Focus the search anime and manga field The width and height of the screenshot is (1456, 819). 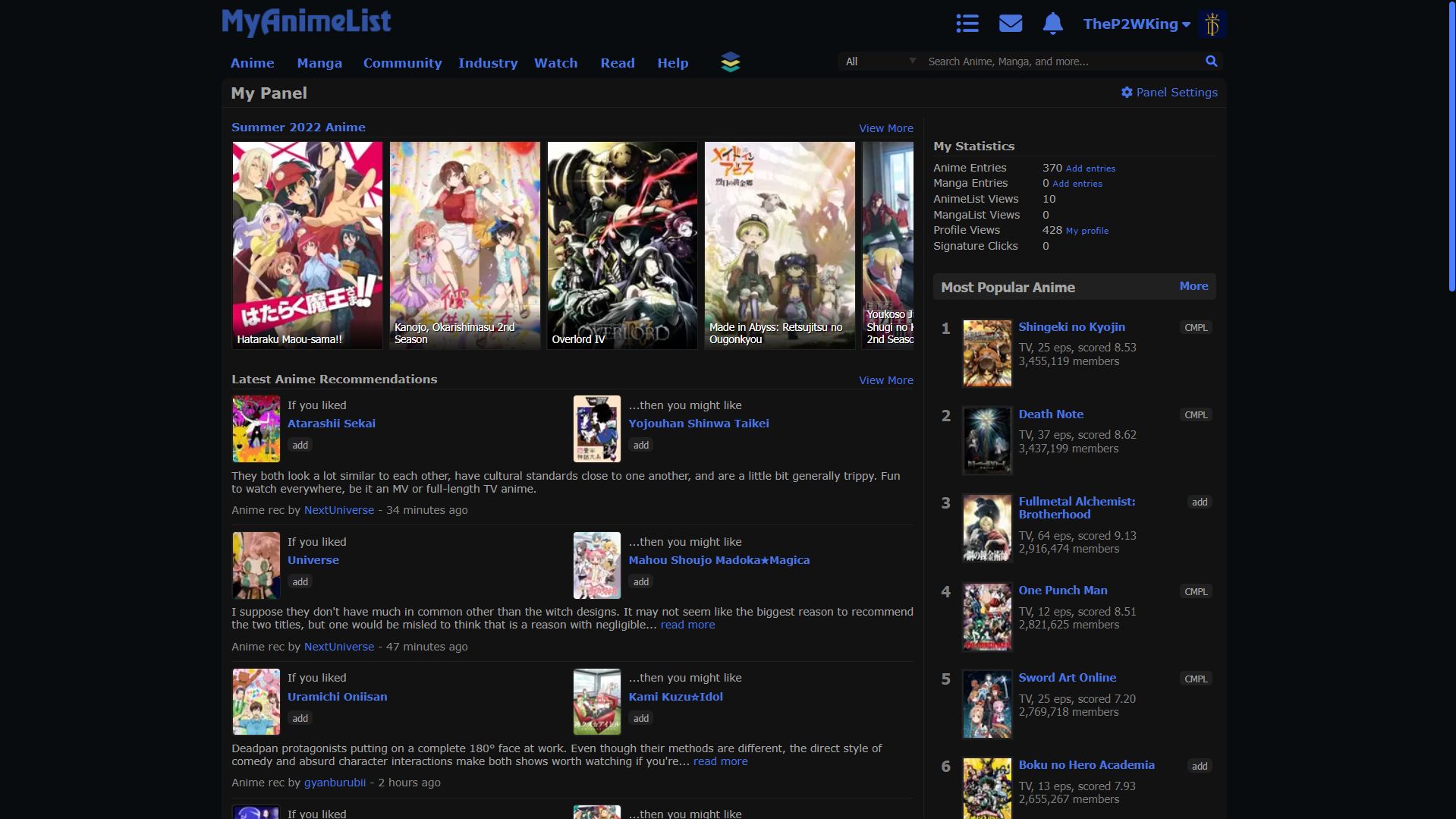1062,61
